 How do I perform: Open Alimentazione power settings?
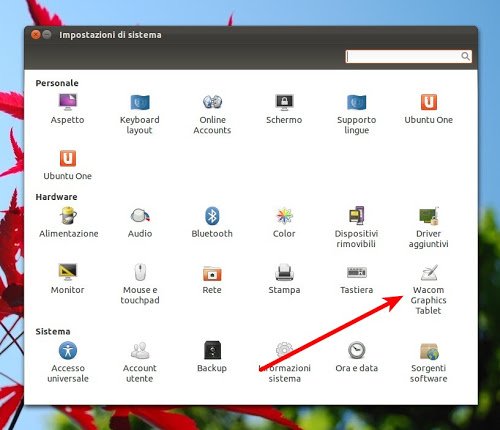[68, 222]
